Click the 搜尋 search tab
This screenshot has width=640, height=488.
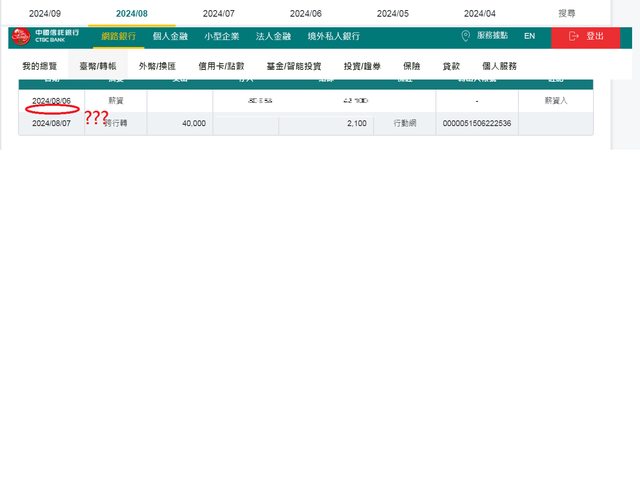pyautogui.click(x=567, y=13)
